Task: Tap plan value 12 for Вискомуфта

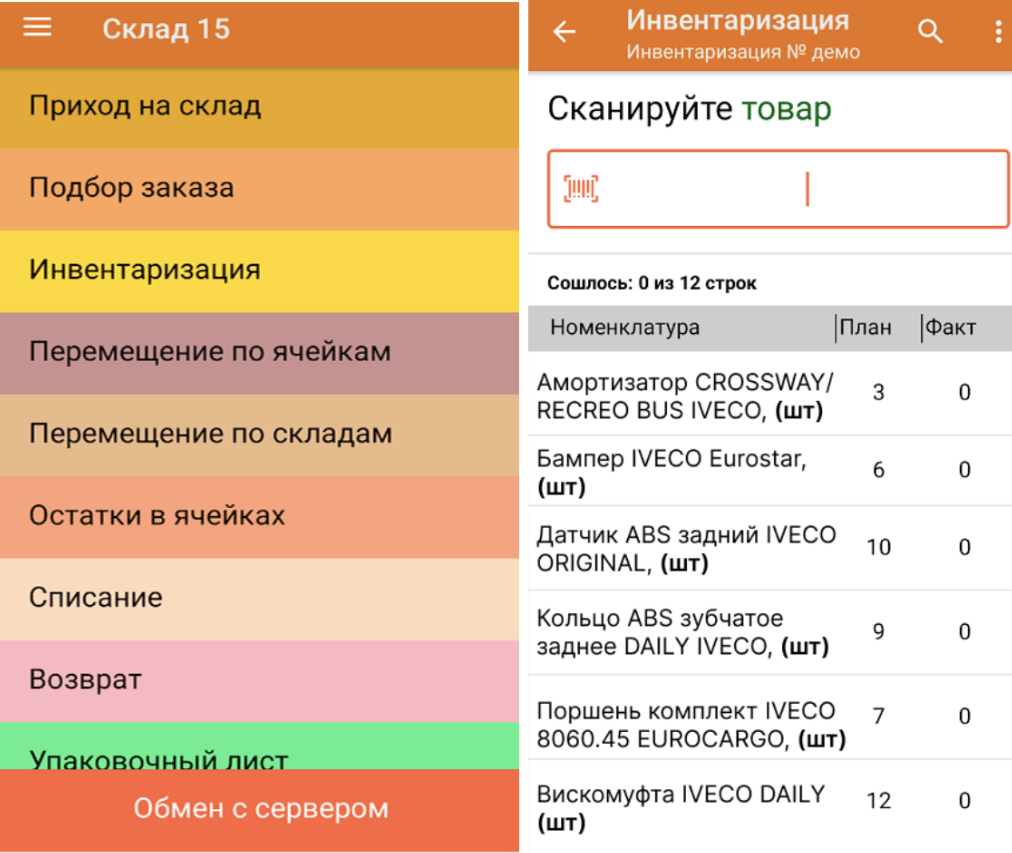Action: (878, 801)
